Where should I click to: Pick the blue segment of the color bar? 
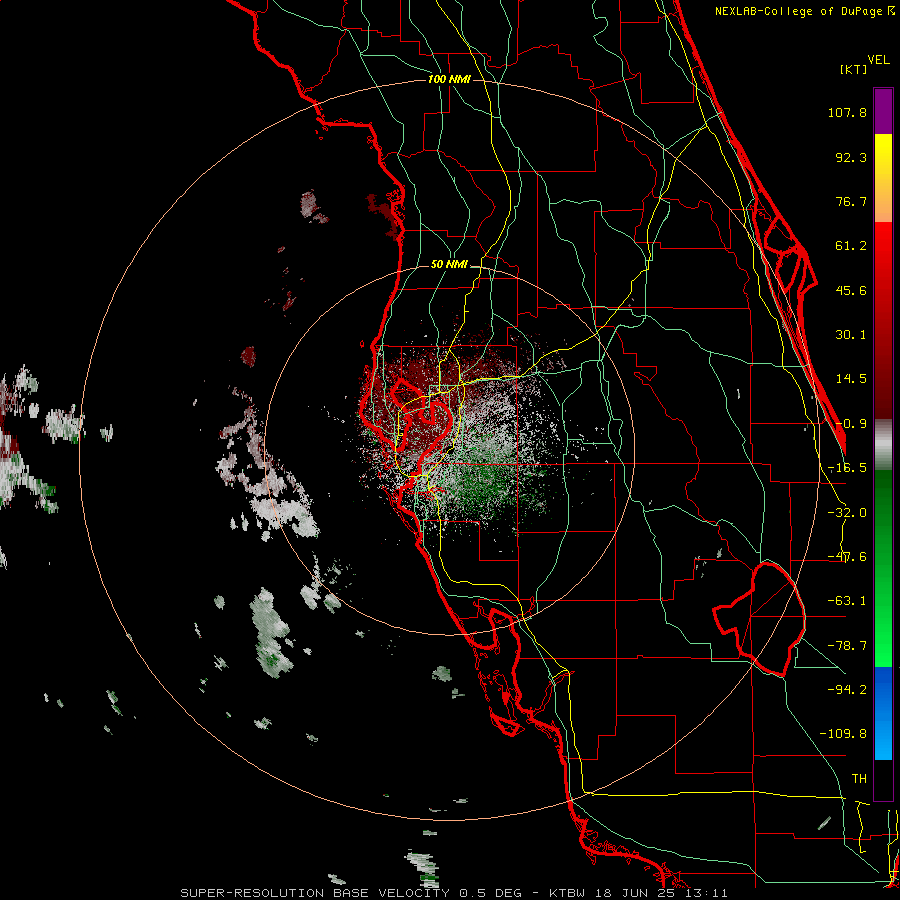tap(883, 713)
